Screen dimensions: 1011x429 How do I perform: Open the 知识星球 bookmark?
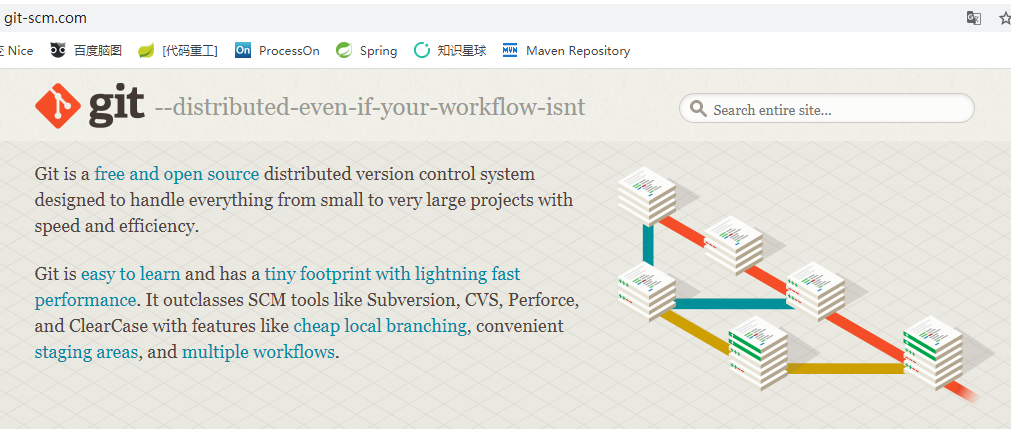[x=450, y=50]
